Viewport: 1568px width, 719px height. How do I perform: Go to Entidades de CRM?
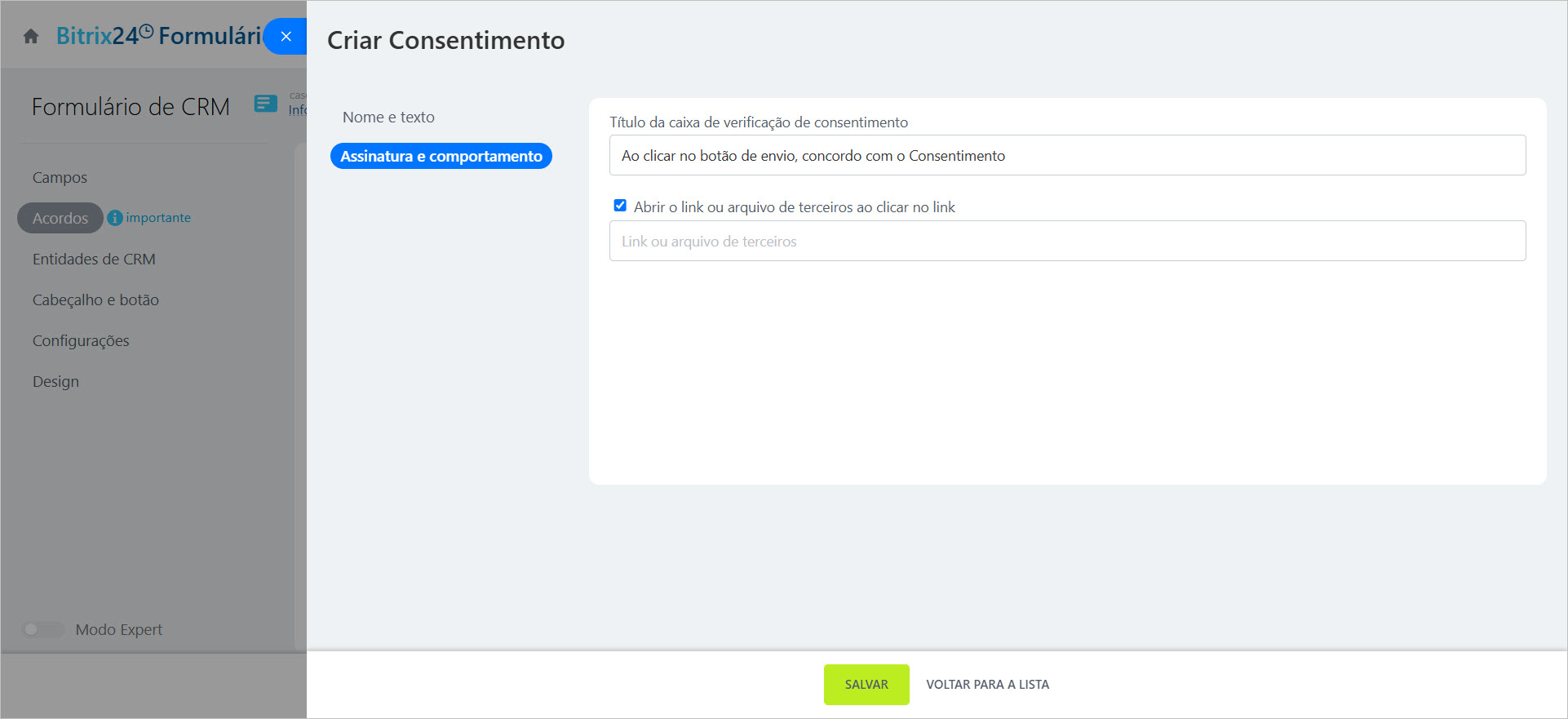(94, 260)
